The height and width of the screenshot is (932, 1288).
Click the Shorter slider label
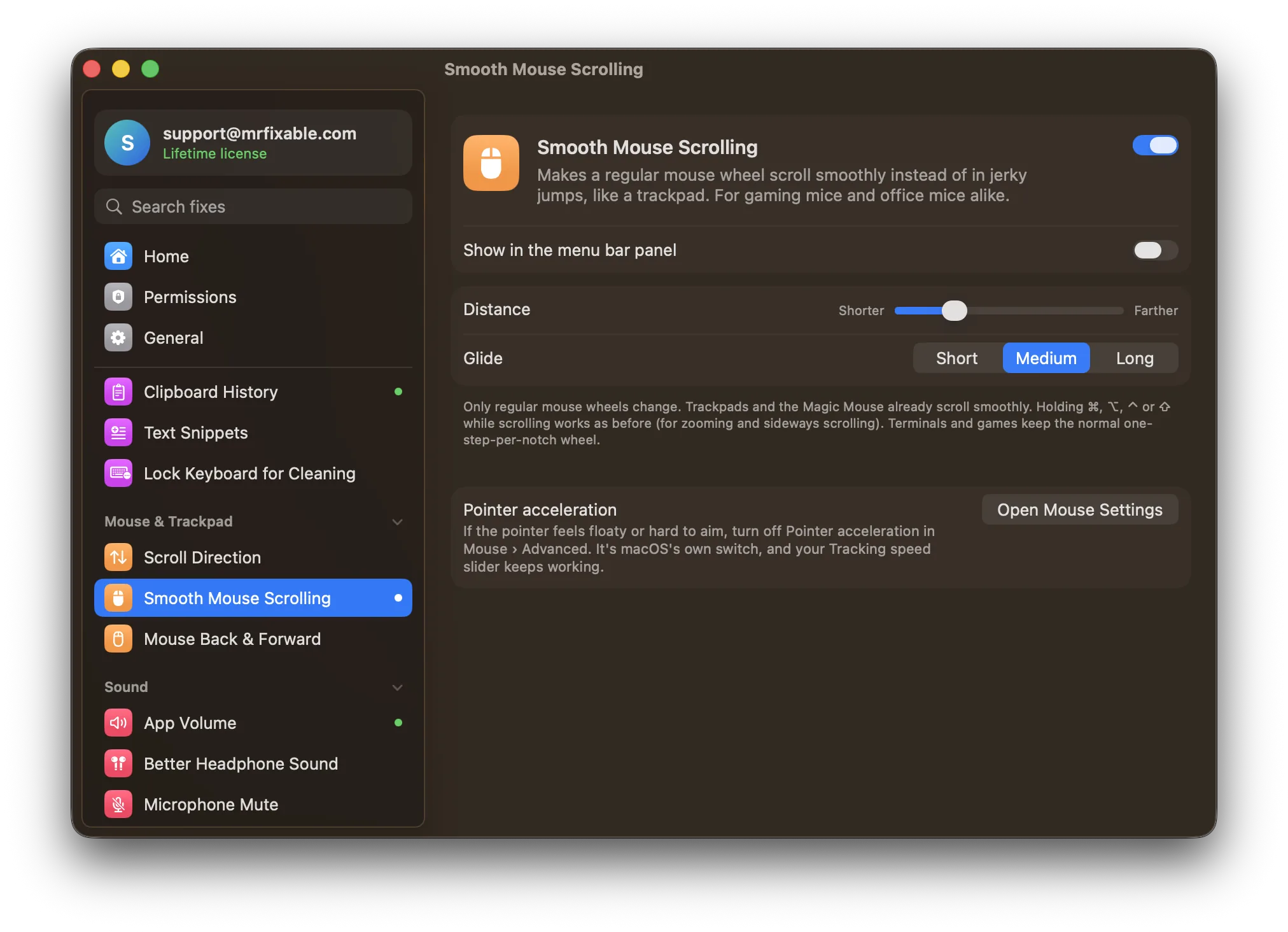[x=861, y=311]
